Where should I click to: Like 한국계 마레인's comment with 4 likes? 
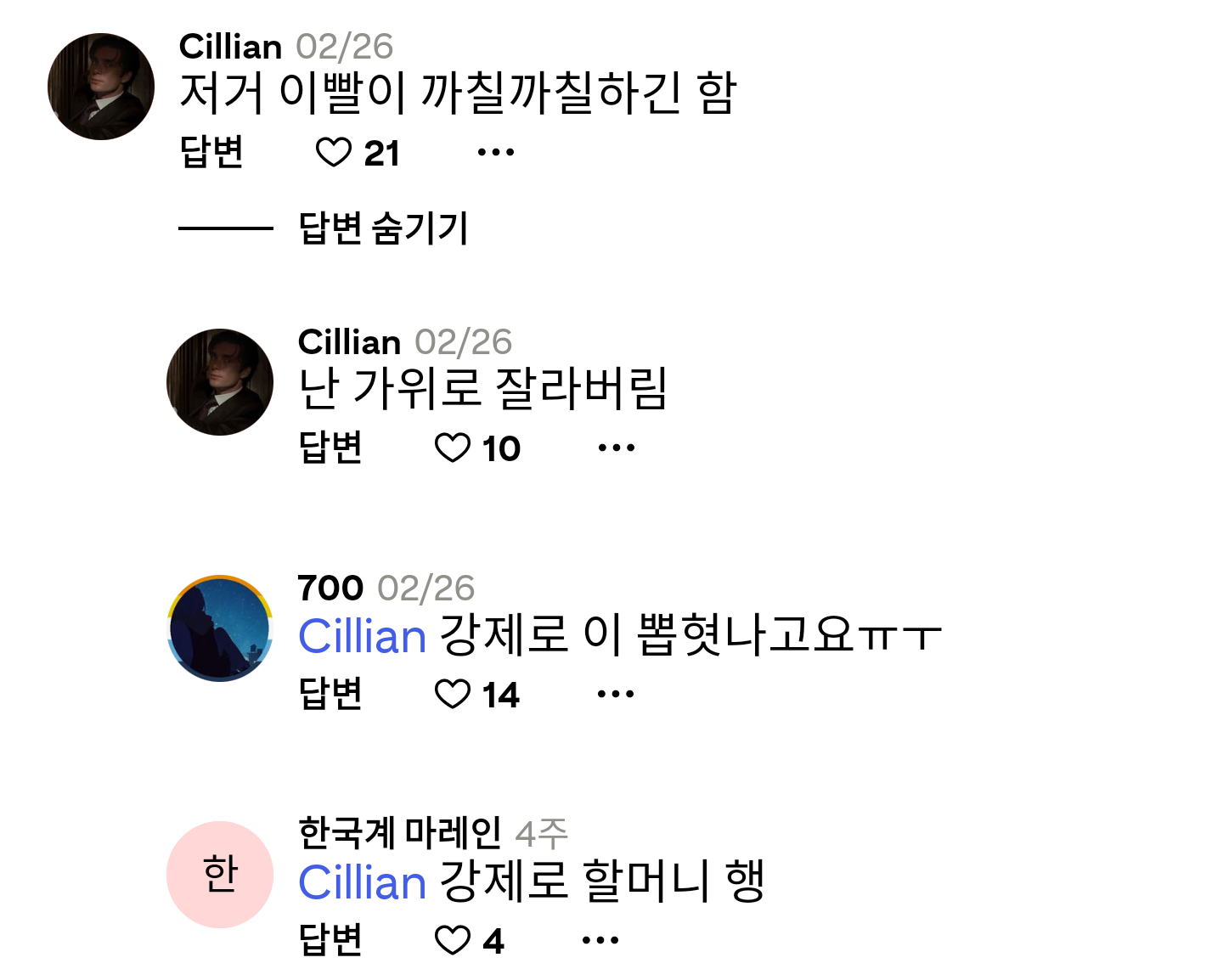(x=452, y=941)
